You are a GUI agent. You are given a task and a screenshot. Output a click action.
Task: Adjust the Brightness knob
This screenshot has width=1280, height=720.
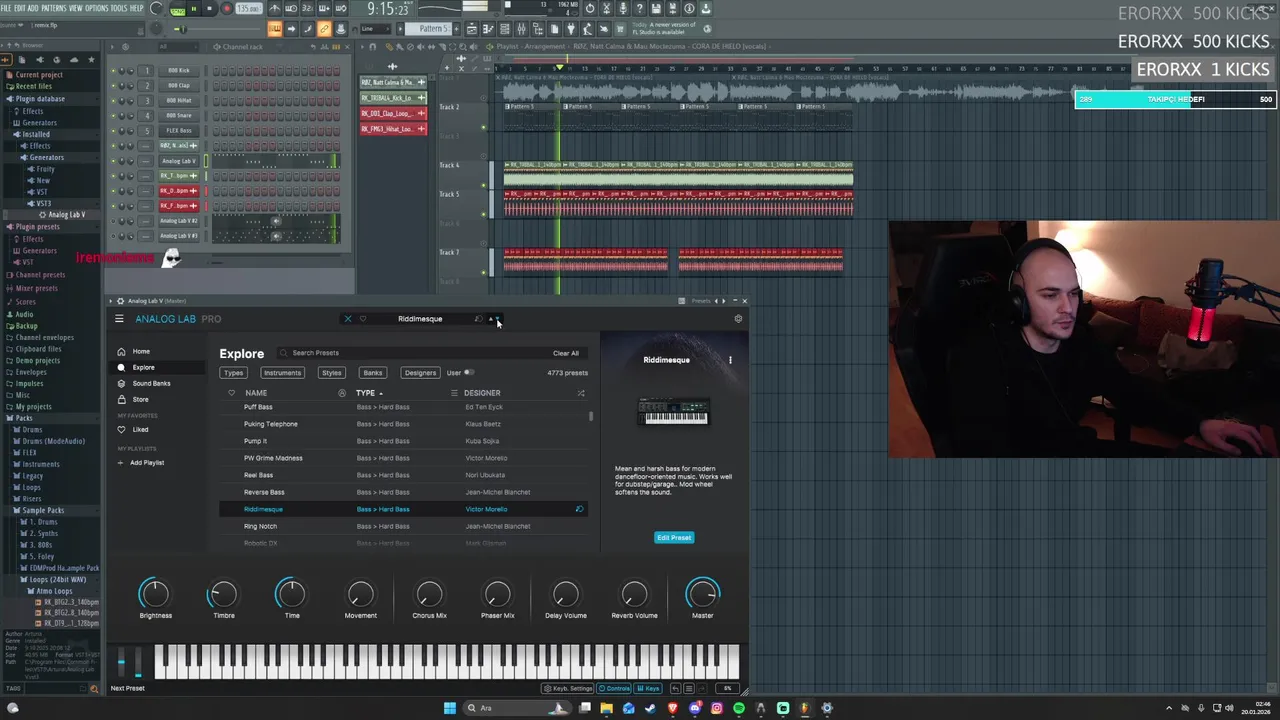[x=155, y=594]
